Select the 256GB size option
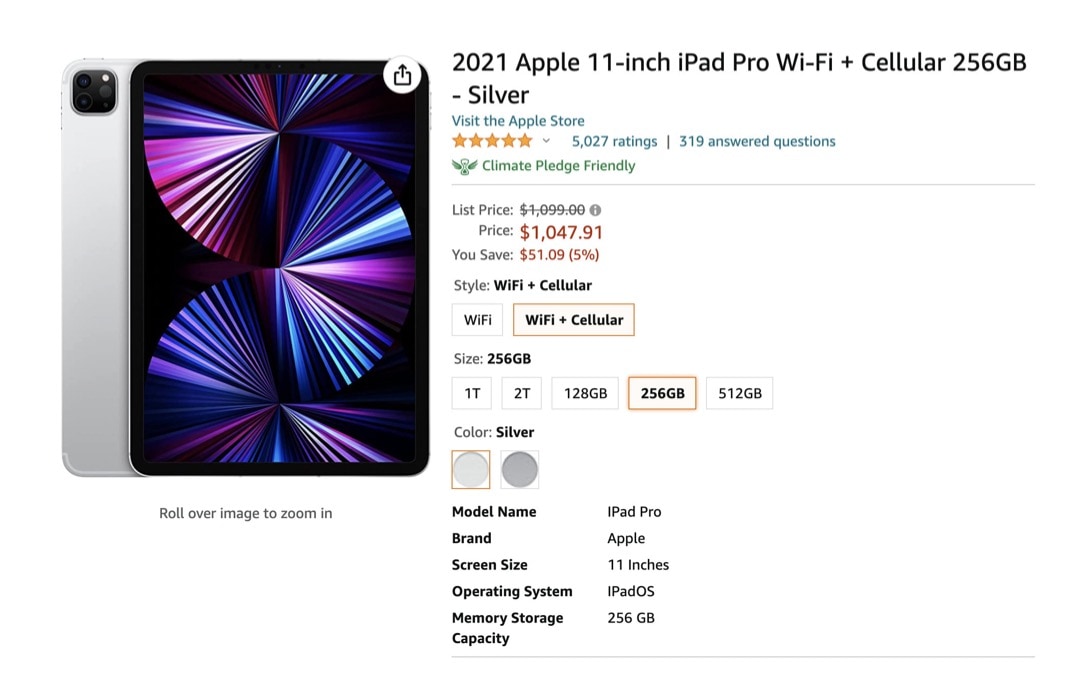 point(661,393)
